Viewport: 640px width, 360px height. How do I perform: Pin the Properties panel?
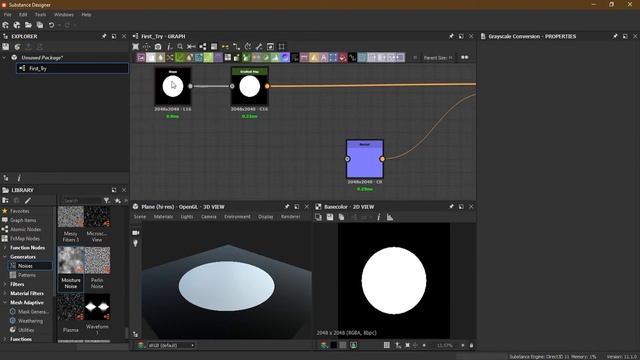pos(615,36)
